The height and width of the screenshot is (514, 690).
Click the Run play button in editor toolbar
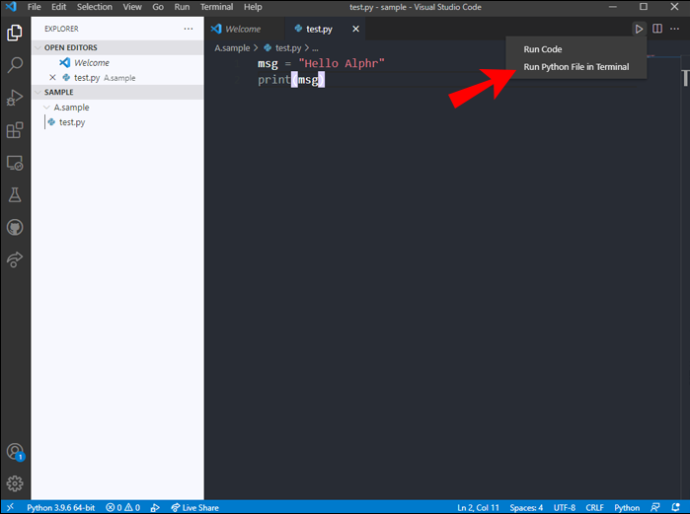(639, 29)
